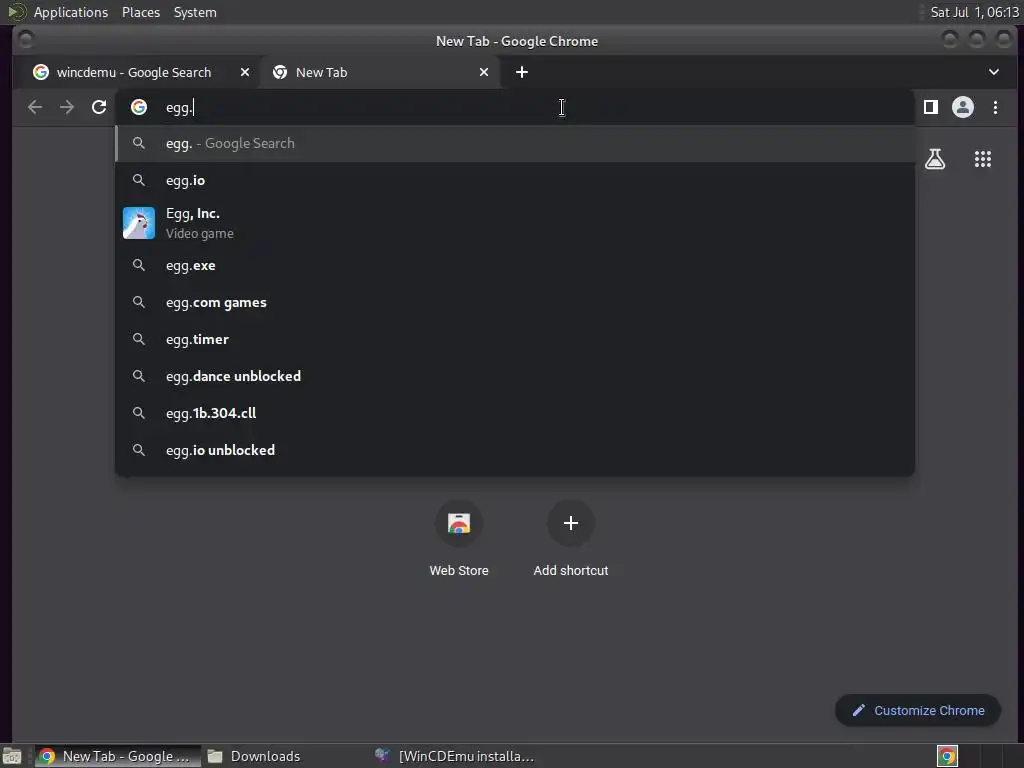Select the egg.dance unblocked suggestion
This screenshot has height=768, width=1024.
(x=515, y=376)
